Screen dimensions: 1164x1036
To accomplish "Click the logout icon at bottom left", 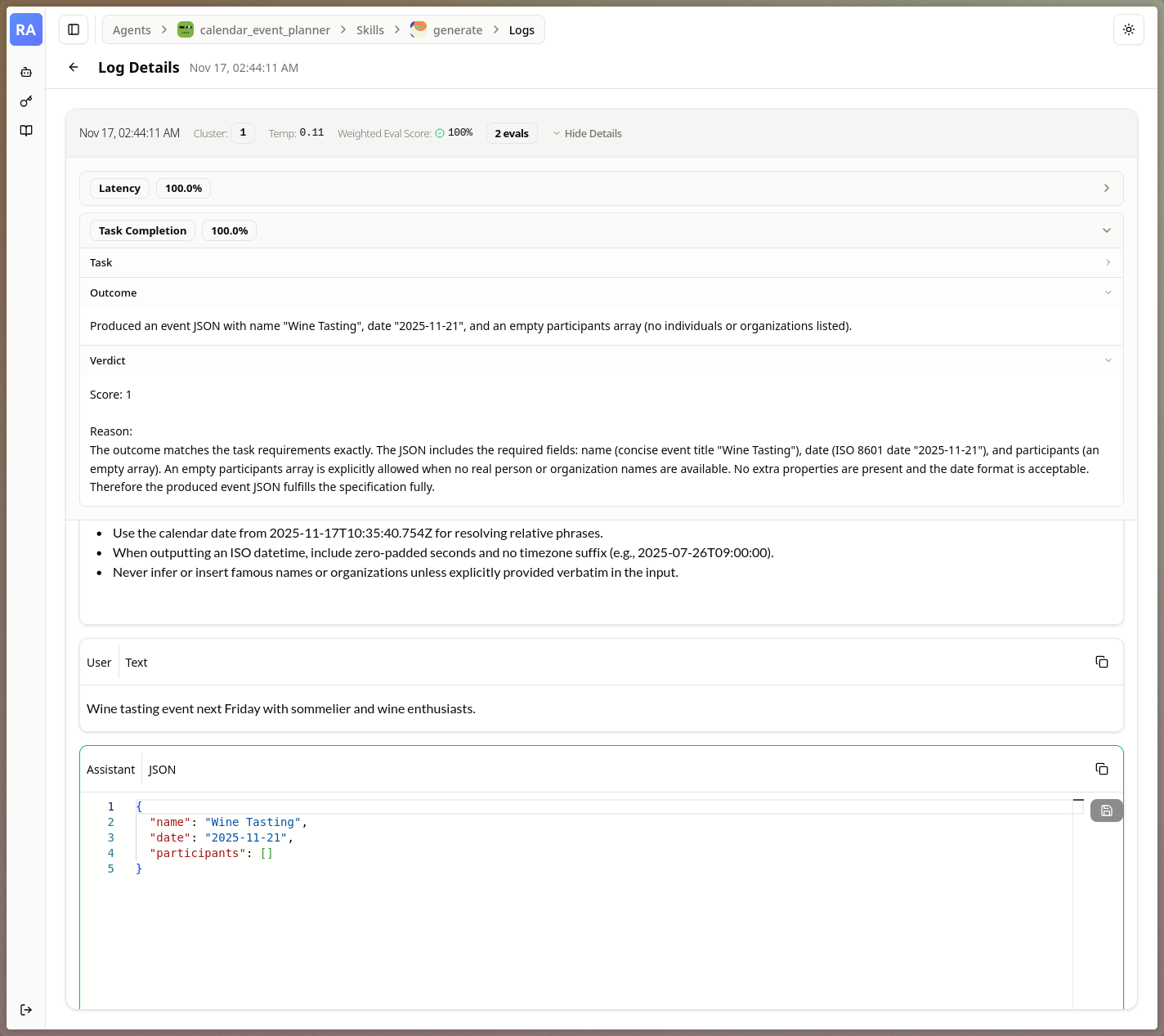I will click(26, 1010).
